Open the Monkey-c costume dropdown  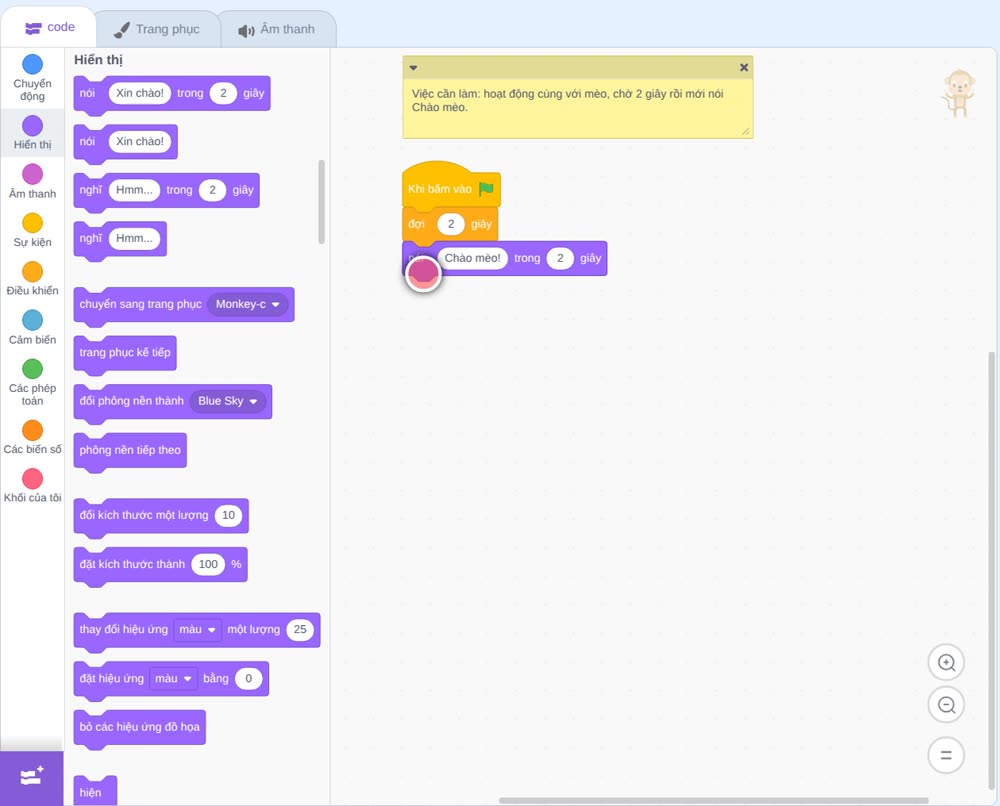247,304
